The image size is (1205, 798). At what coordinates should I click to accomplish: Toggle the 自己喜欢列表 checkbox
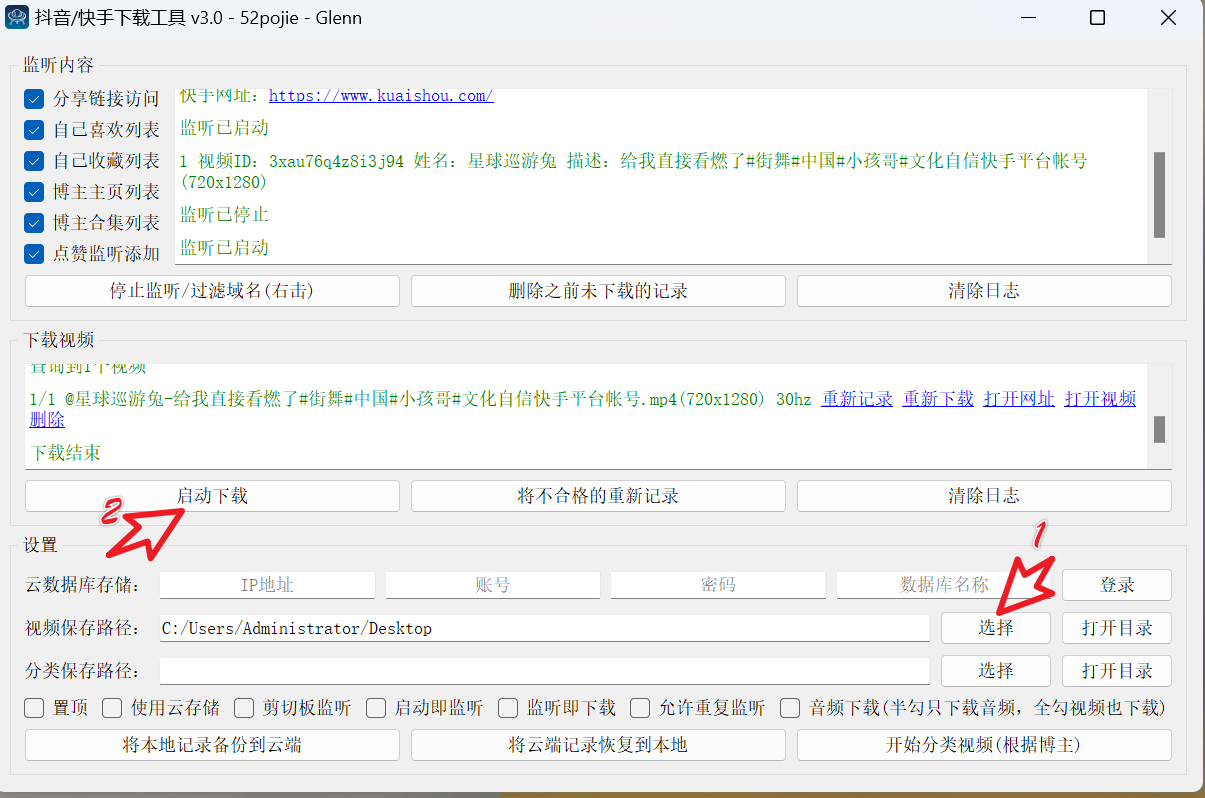[x=34, y=129]
